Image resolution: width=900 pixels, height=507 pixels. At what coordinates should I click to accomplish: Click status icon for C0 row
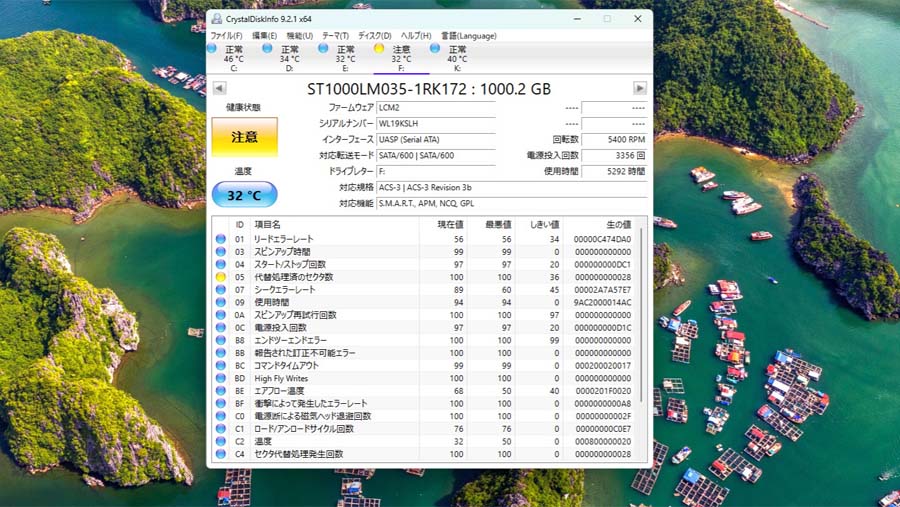pyautogui.click(x=220, y=416)
